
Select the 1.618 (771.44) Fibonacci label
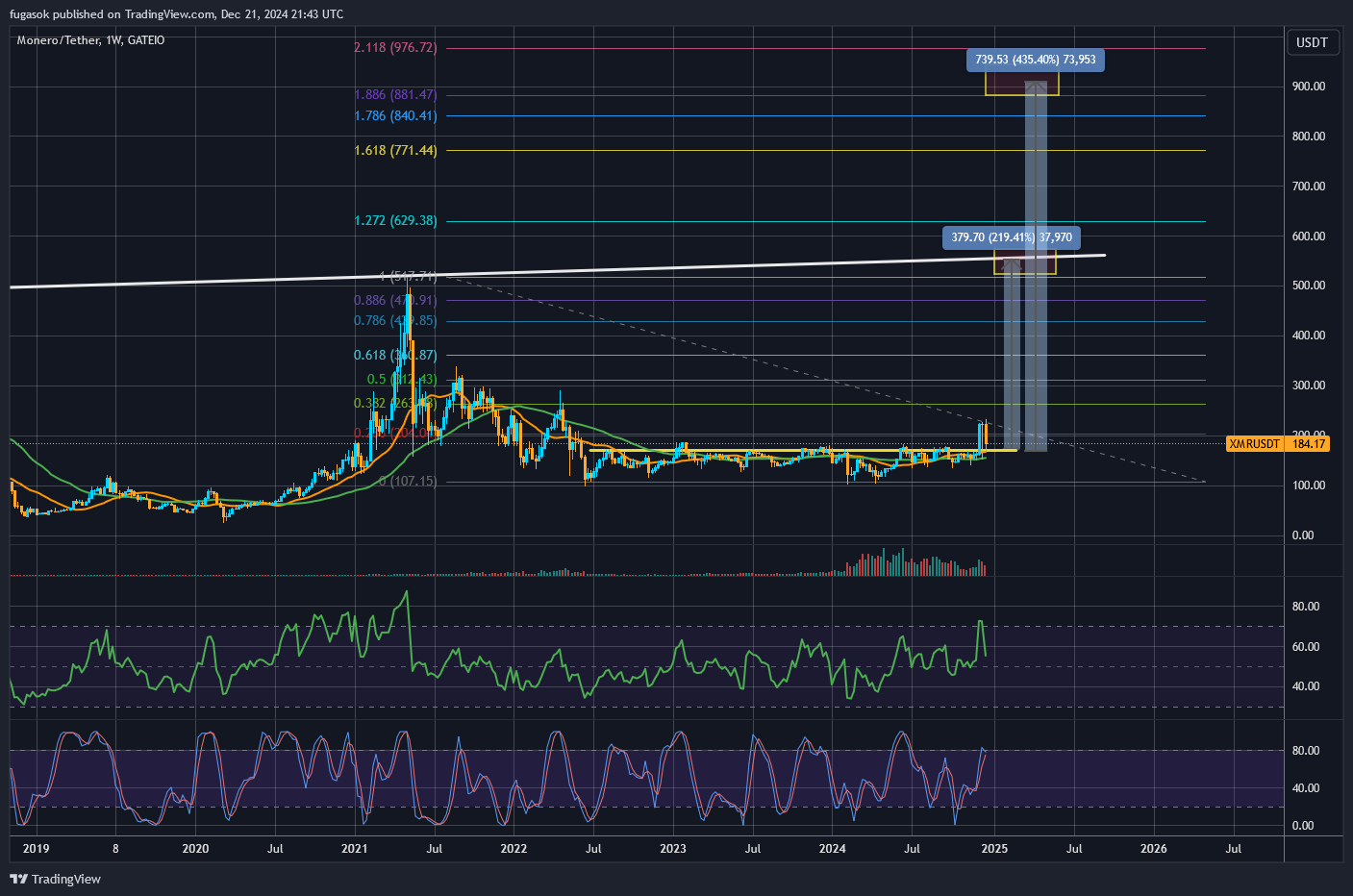(395, 150)
